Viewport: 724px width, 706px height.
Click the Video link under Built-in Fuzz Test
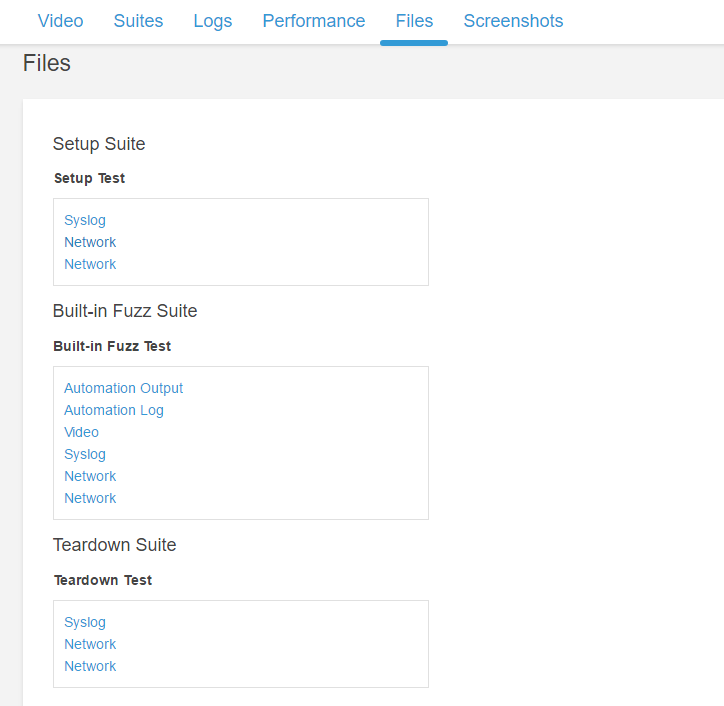tap(81, 432)
